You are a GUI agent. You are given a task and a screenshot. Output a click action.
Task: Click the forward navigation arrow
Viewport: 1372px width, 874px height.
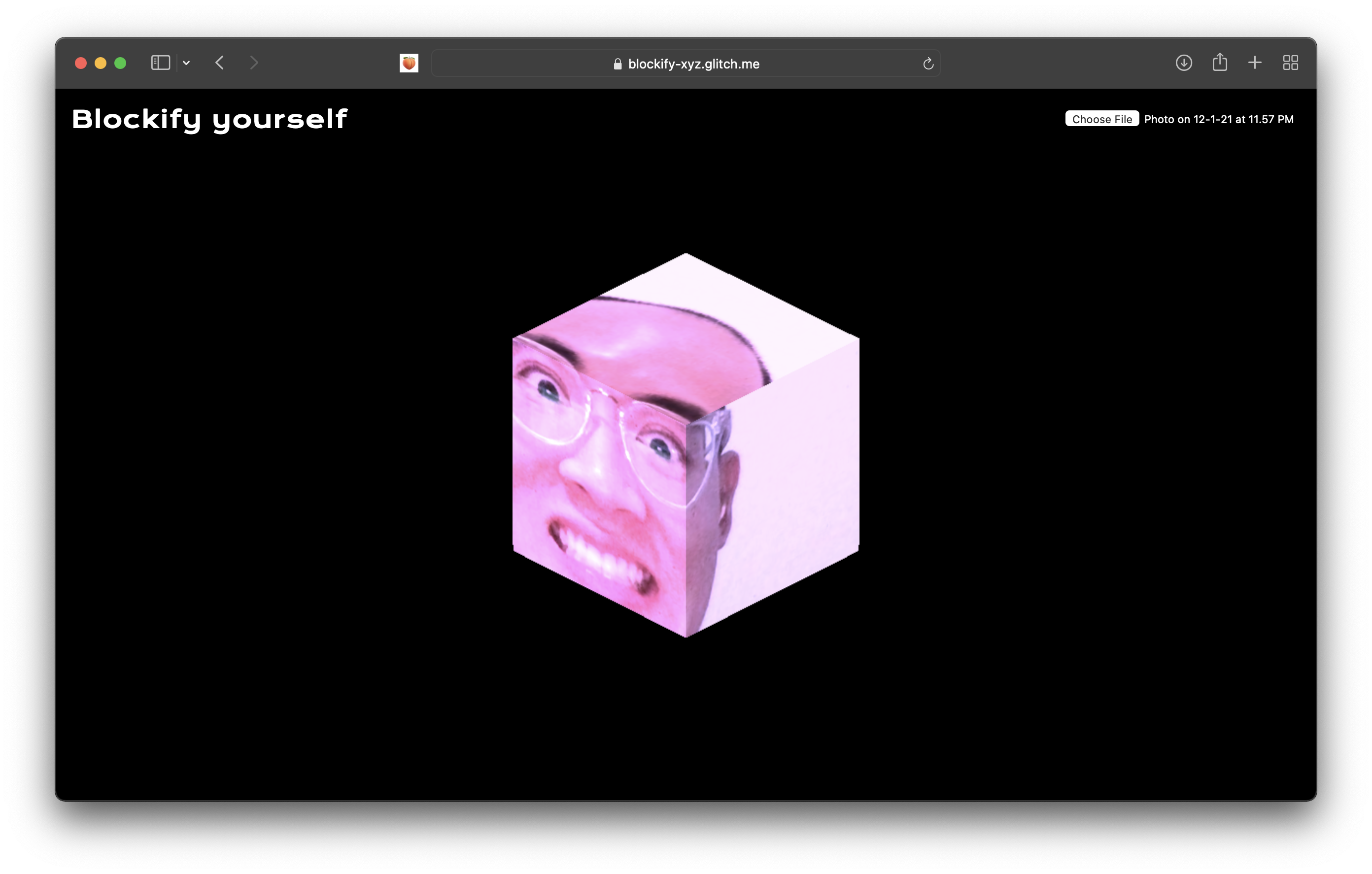[x=254, y=63]
